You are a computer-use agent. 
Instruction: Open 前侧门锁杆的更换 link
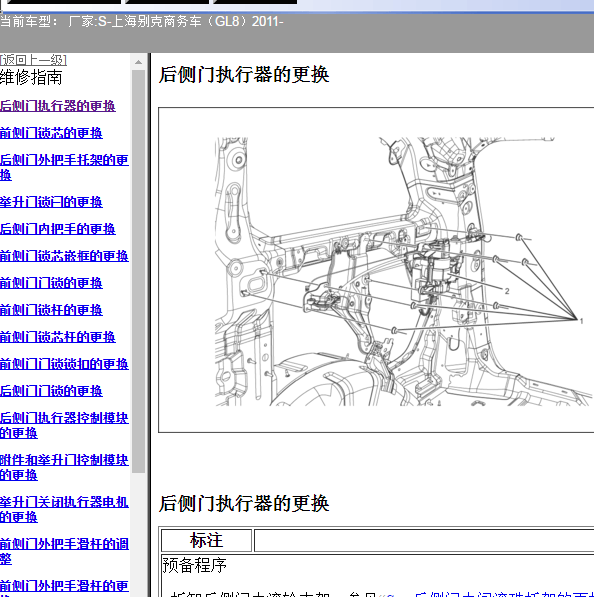51,310
